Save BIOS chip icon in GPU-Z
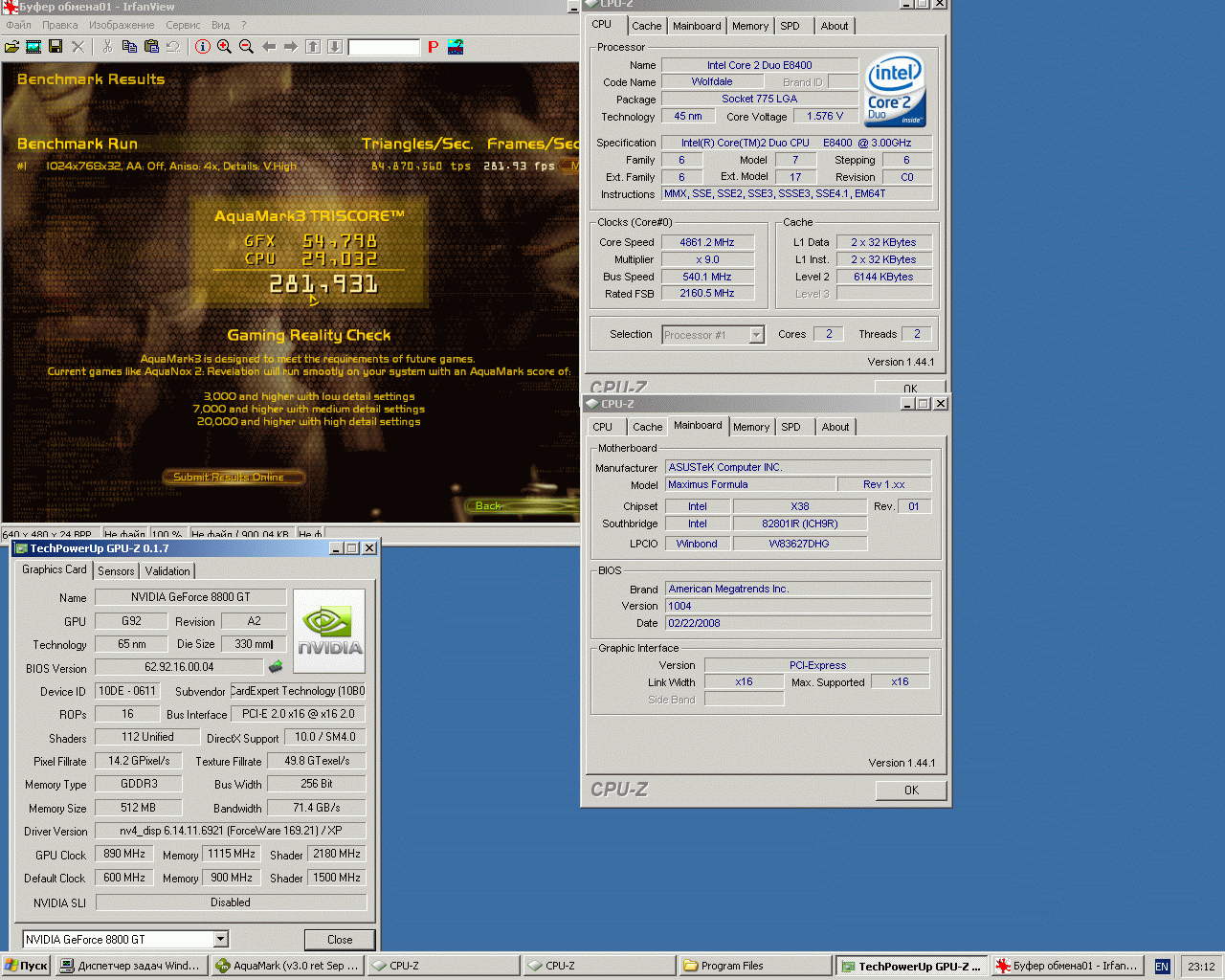Screen dimensions: 1225x980 [x=276, y=666]
